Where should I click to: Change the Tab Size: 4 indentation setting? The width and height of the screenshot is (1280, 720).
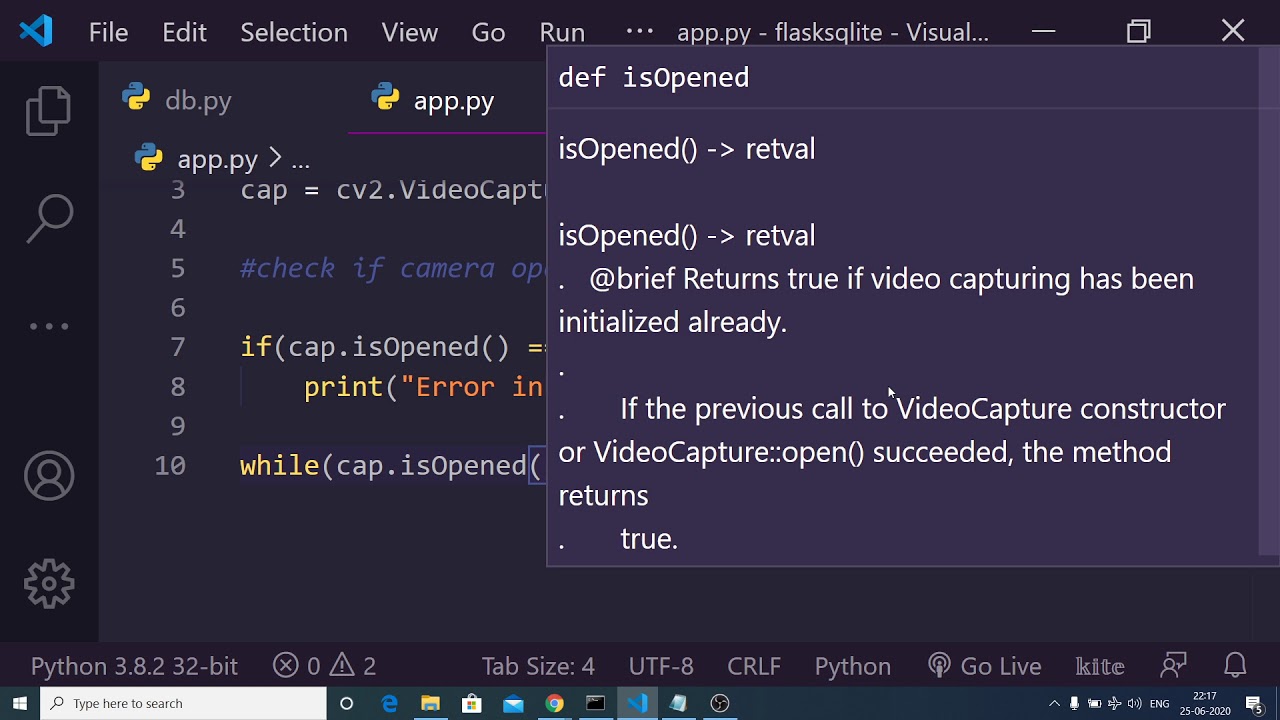[538, 666]
